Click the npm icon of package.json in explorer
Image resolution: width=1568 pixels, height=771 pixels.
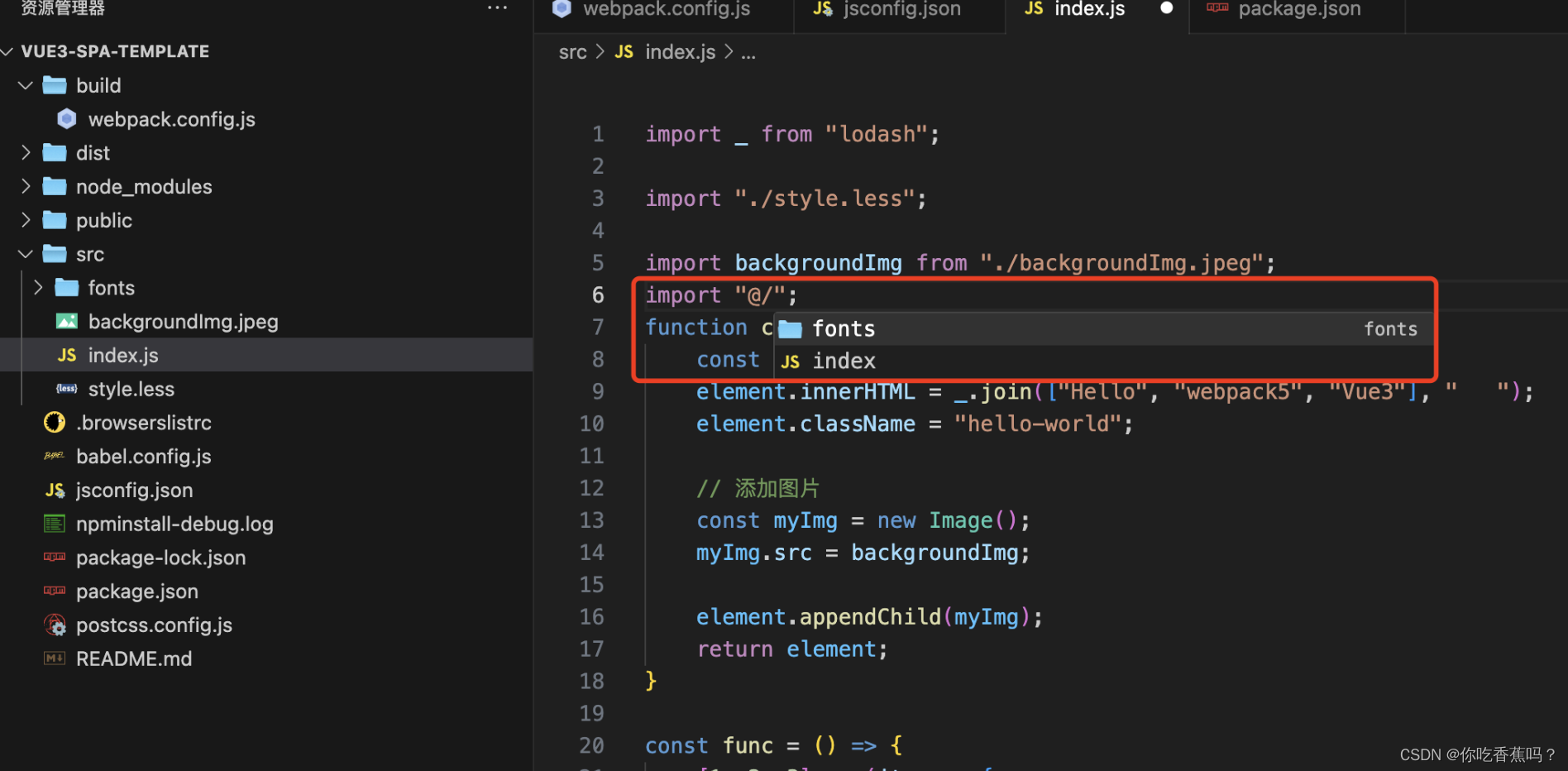click(55, 591)
